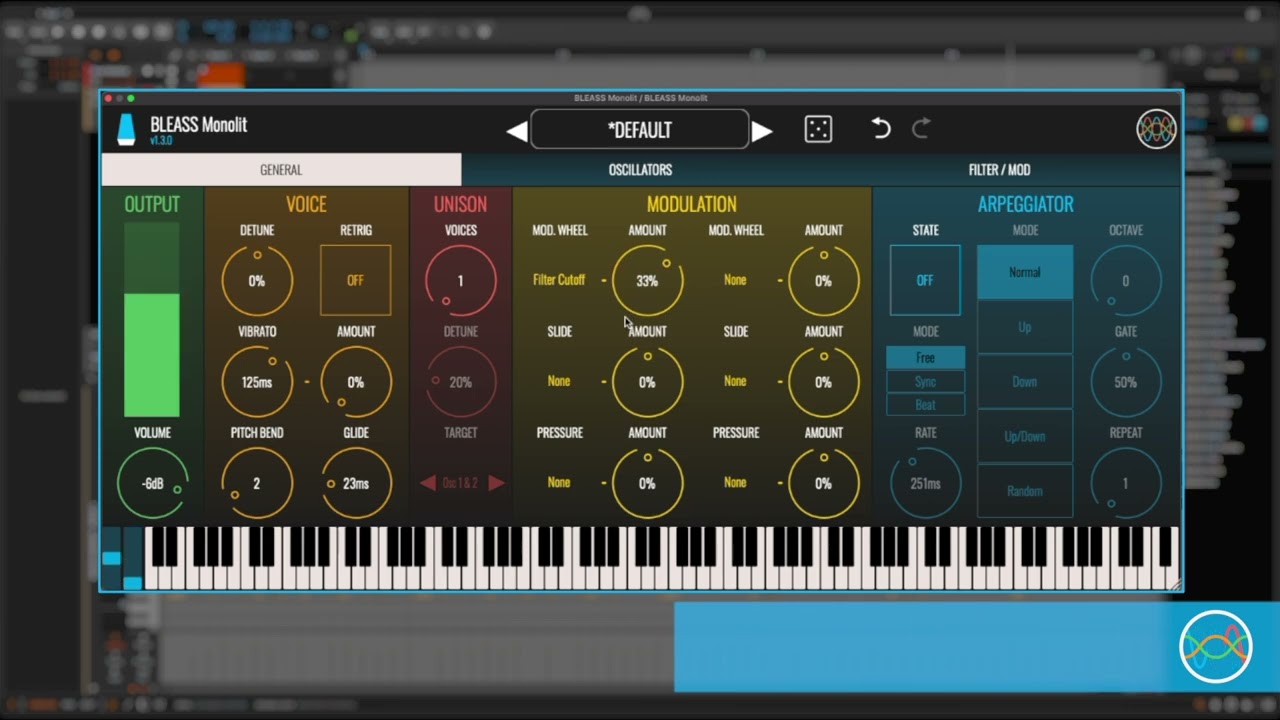Click the mod wheel strip beside keyboard
Viewport: 1280px width, 720px height.
point(132,558)
